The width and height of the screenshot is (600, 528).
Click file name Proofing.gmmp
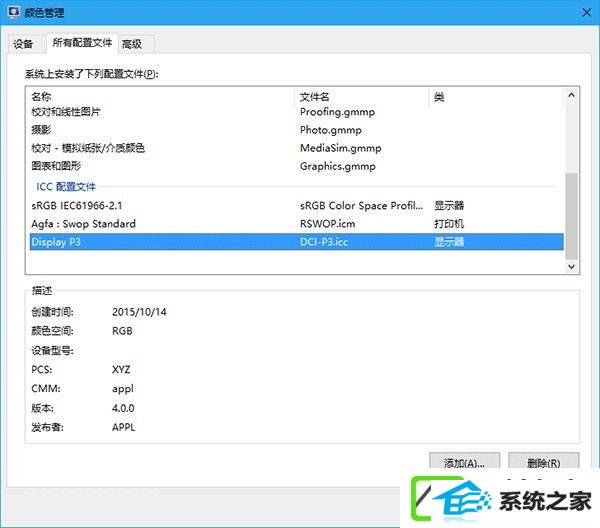coord(338,112)
